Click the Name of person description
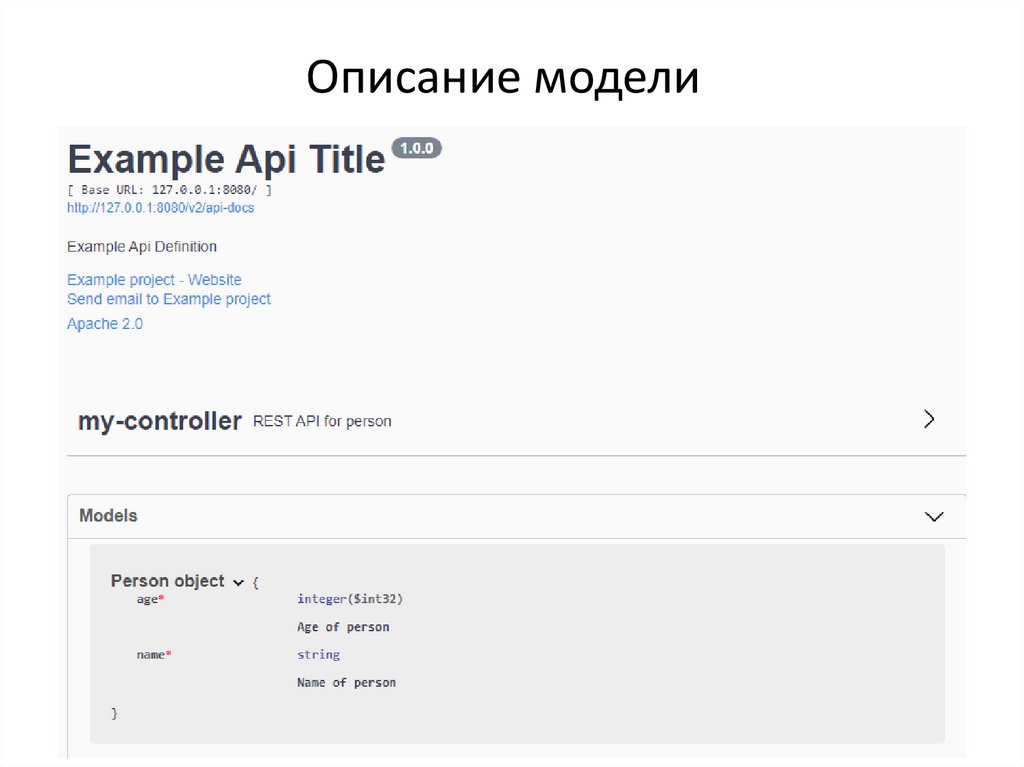Image resolution: width=1024 pixels, height=767 pixels. (346, 683)
